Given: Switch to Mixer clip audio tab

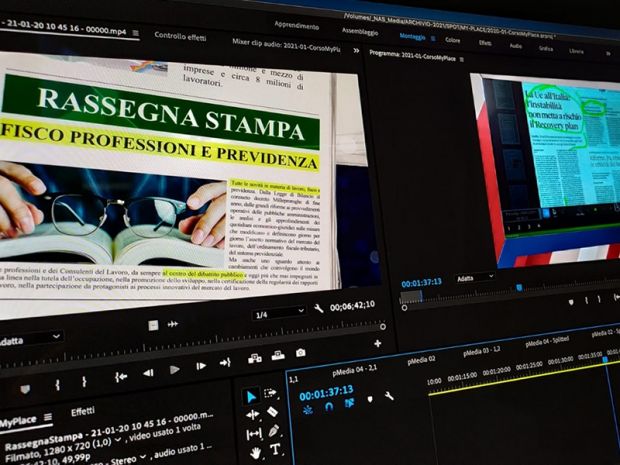Looking at the screenshot, I should coord(286,45).
